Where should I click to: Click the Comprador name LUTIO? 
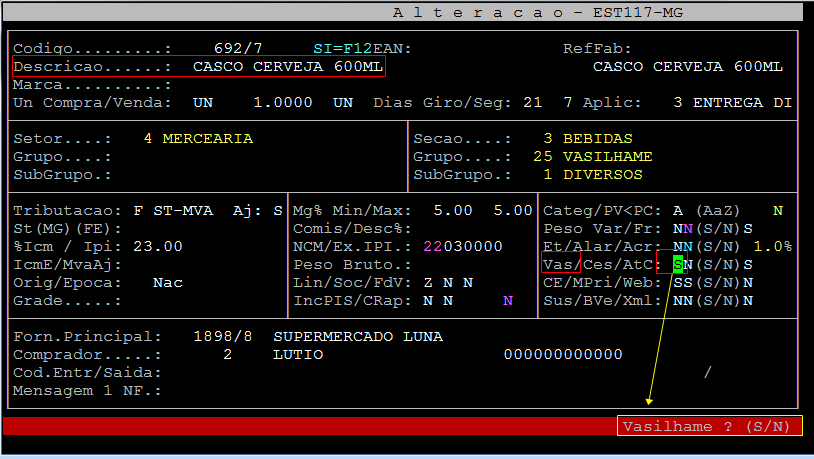(x=297, y=354)
